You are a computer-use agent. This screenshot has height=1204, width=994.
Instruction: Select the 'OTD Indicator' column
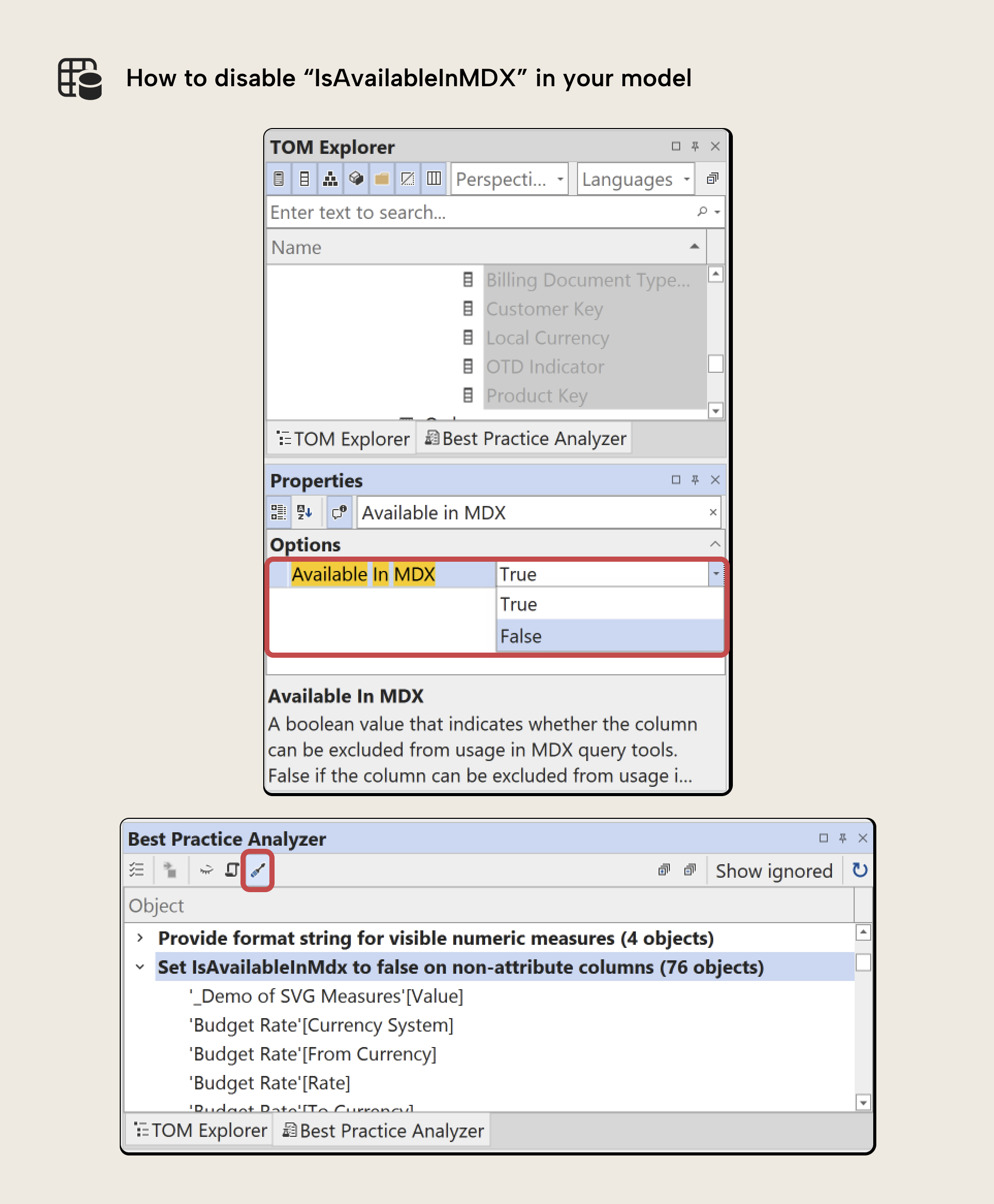pos(545,367)
